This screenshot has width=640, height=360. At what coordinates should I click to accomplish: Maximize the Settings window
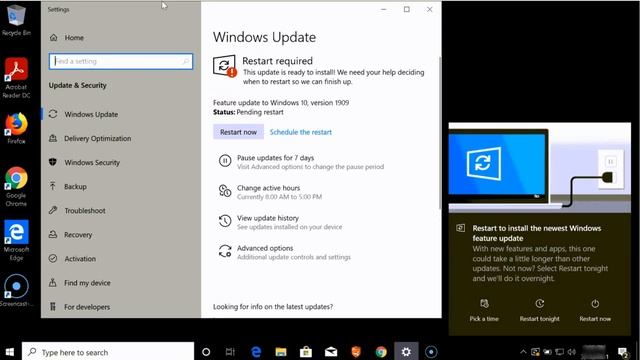click(407, 9)
